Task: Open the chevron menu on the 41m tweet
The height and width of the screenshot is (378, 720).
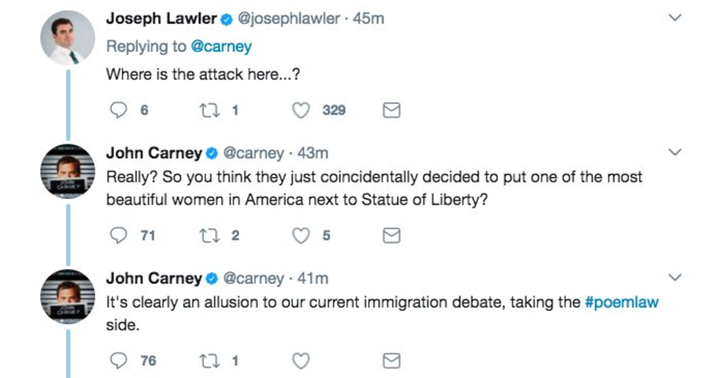Action: click(675, 277)
